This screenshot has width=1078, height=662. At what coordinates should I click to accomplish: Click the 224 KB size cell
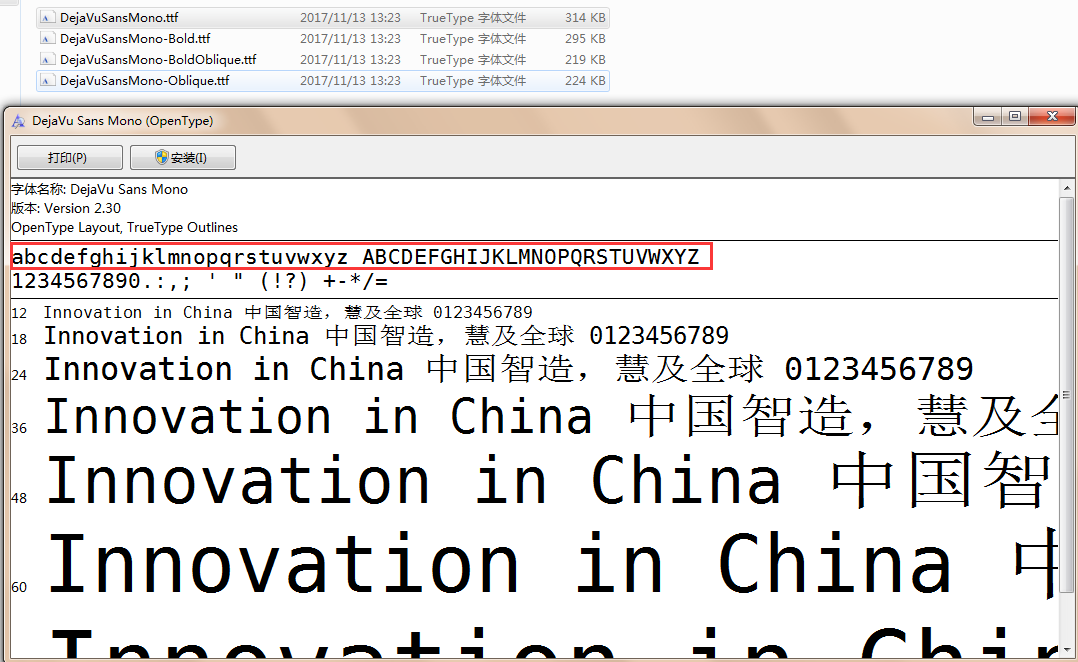[x=585, y=81]
